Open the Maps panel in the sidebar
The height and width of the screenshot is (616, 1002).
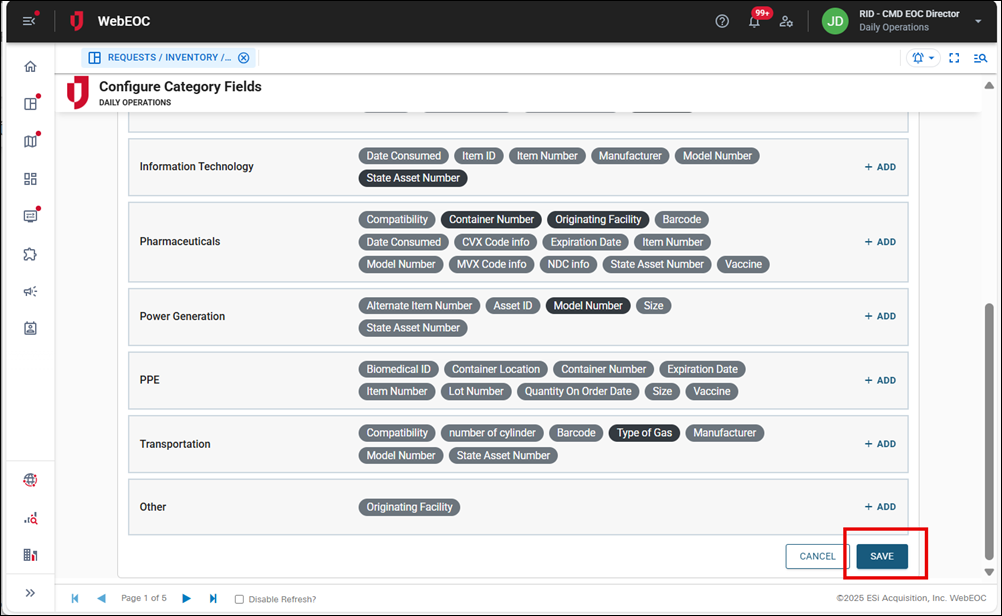pos(30,140)
